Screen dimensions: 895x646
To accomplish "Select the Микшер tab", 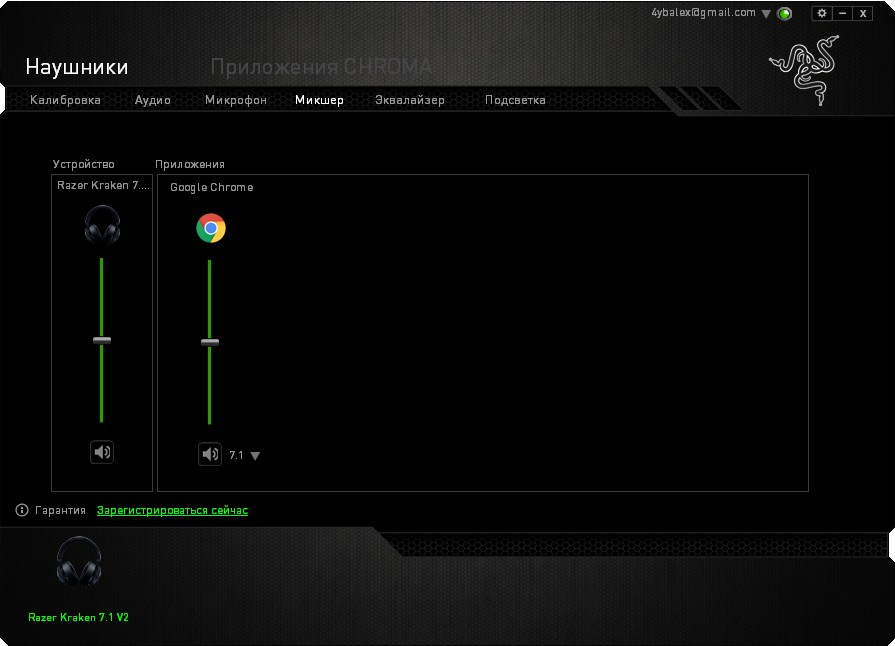I will point(319,100).
